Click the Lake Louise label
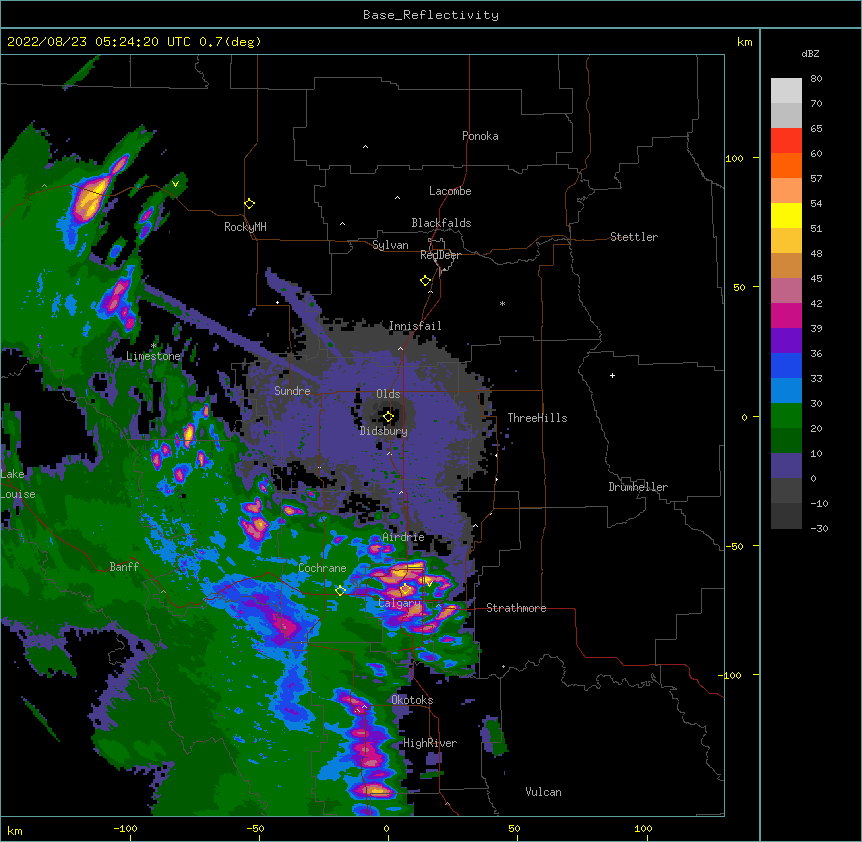 18,484
